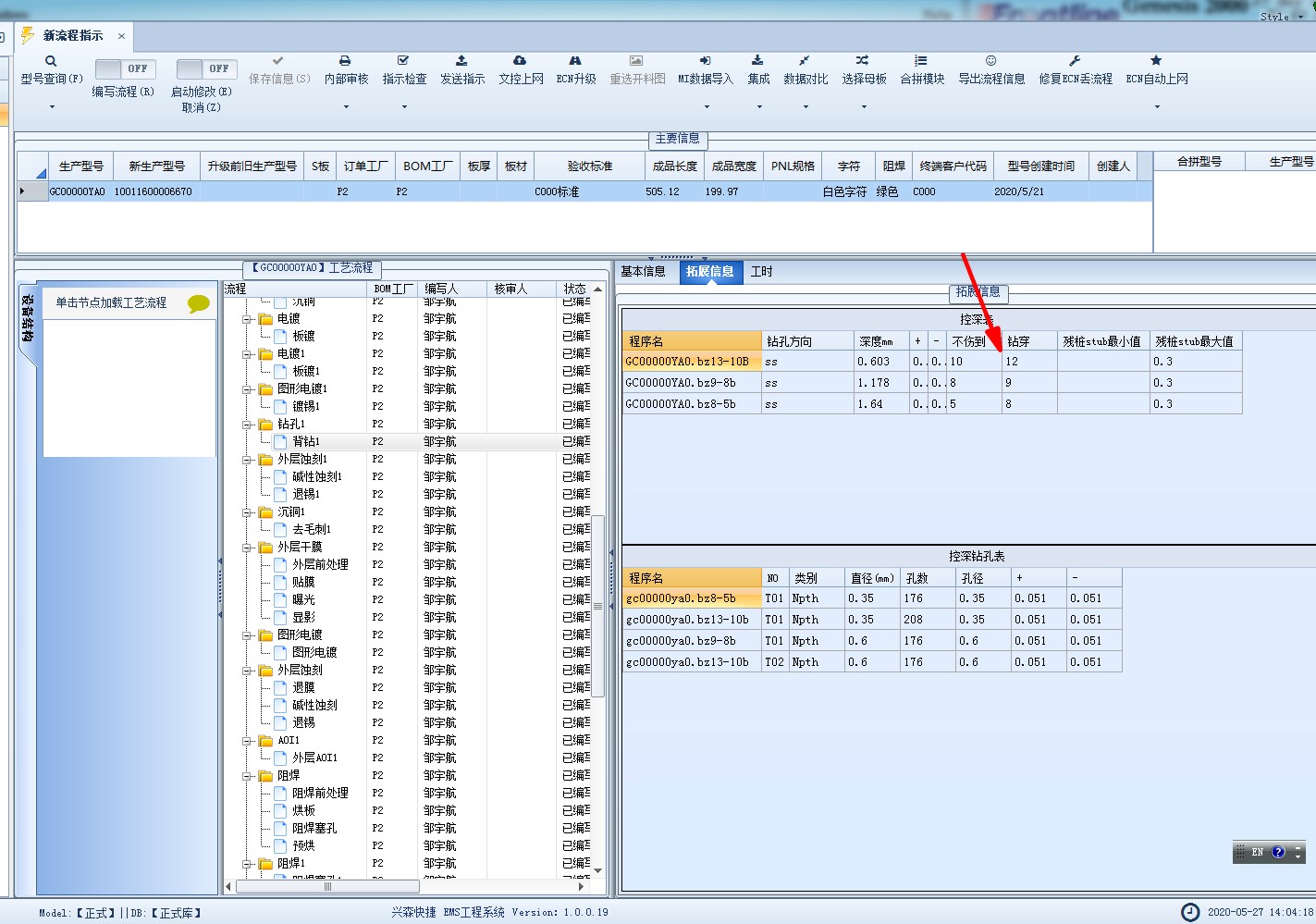Click the 发送指示 upload icon

click(461, 61)
